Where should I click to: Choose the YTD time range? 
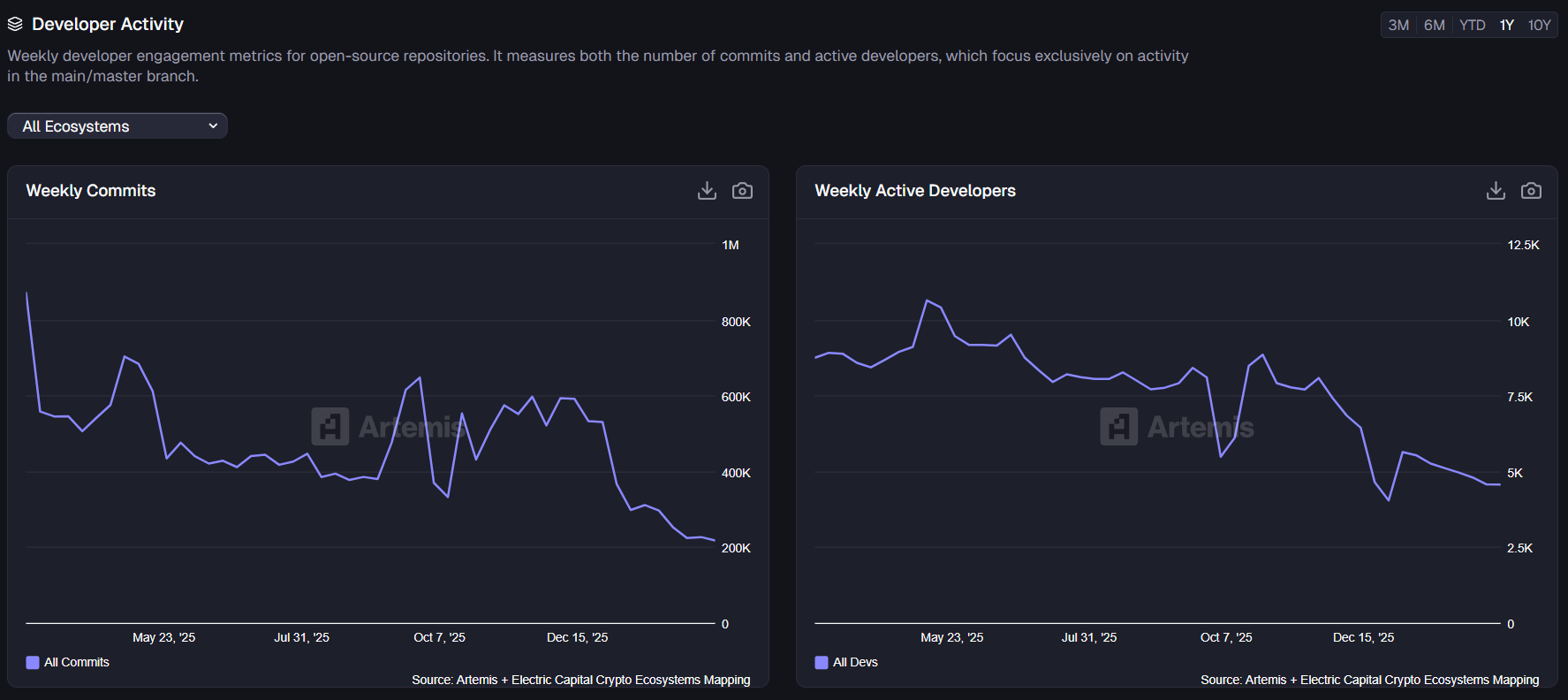pos(1472,25)
